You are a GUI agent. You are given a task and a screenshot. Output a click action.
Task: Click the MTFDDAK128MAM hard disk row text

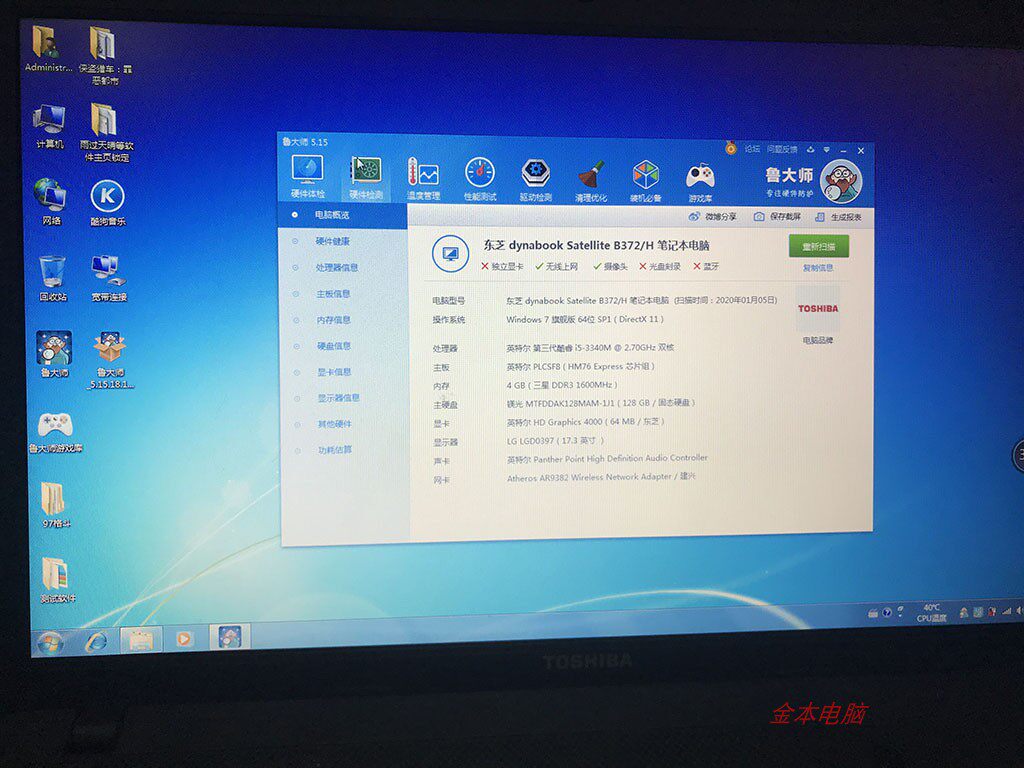pyautogui.click(x=601, y=403)
